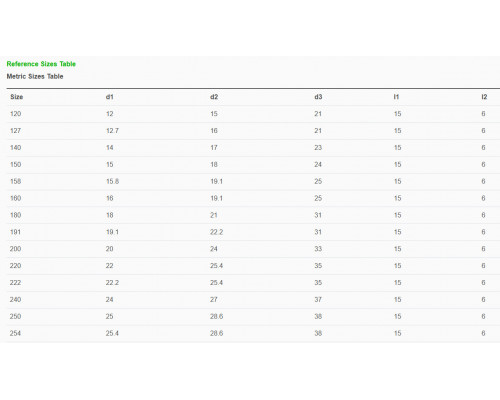Click the Reference Sizes Table heading
The width and height of the screenshot is (500, 400).
pyautogui.click(x=41, y=64)
